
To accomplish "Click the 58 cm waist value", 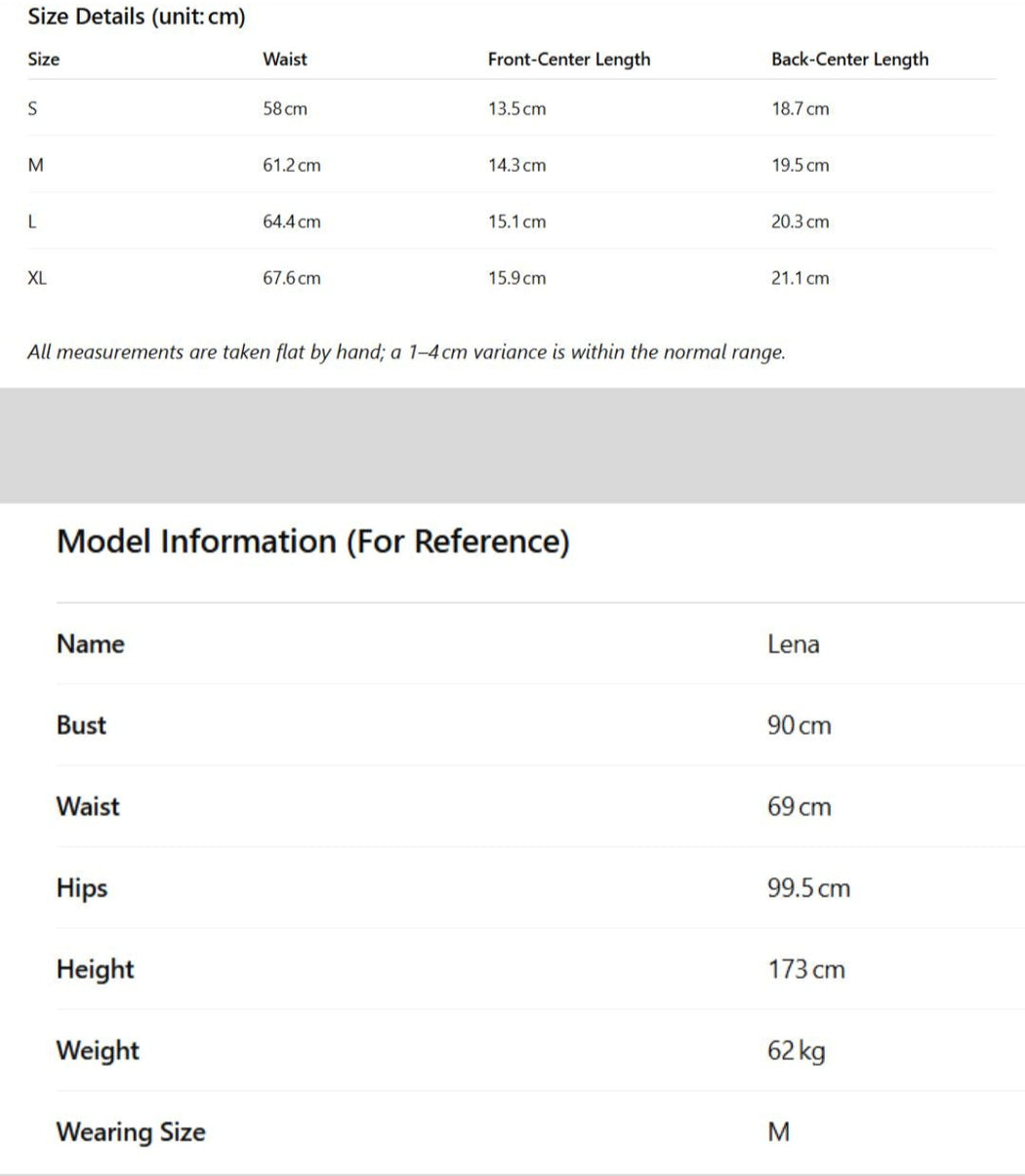I will click(x=284, y=109).
